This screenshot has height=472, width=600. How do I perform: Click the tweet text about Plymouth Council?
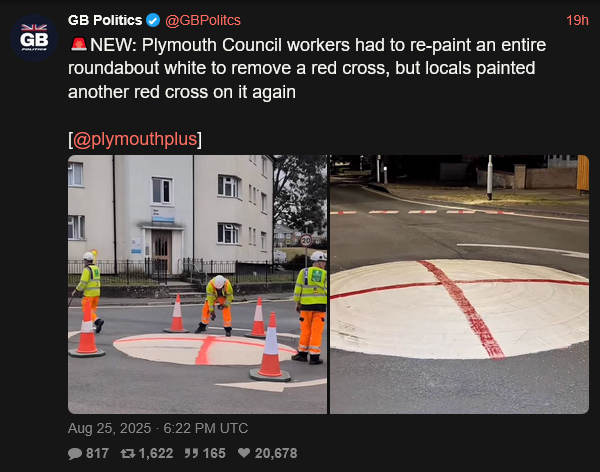click(307, 69)
